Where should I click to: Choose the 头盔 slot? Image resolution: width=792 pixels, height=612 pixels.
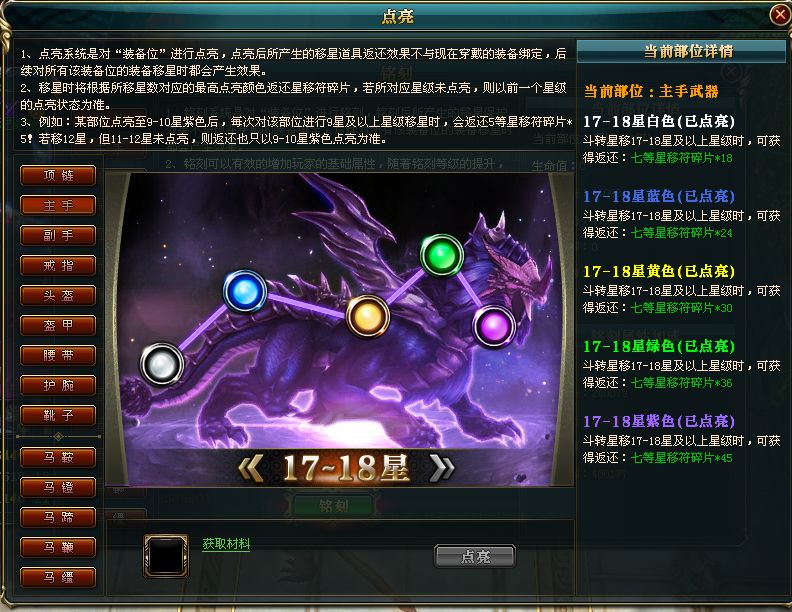(58, 295)
